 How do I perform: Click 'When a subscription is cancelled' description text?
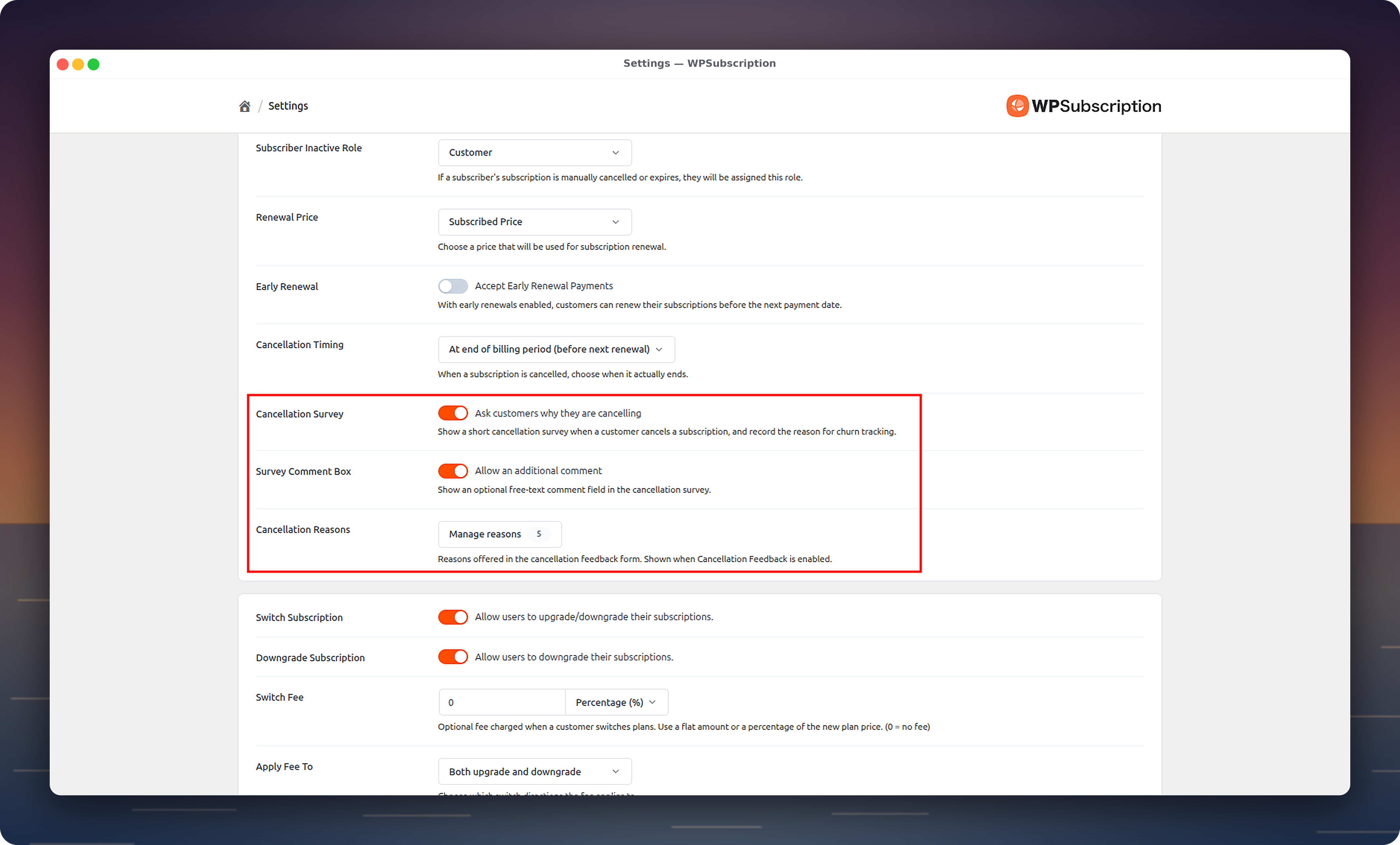(x=563, y=374)
